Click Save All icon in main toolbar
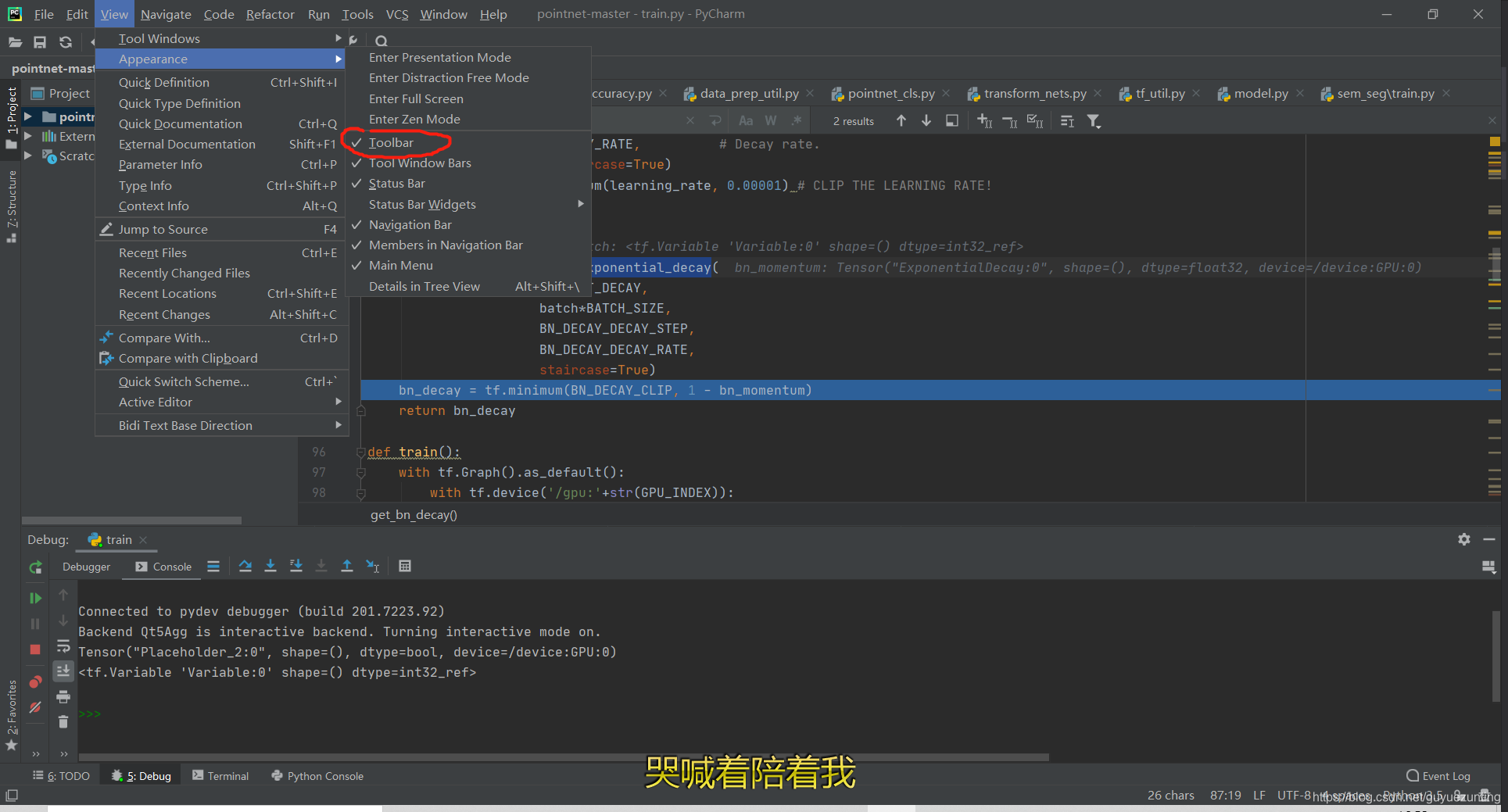 pos(40,42)
